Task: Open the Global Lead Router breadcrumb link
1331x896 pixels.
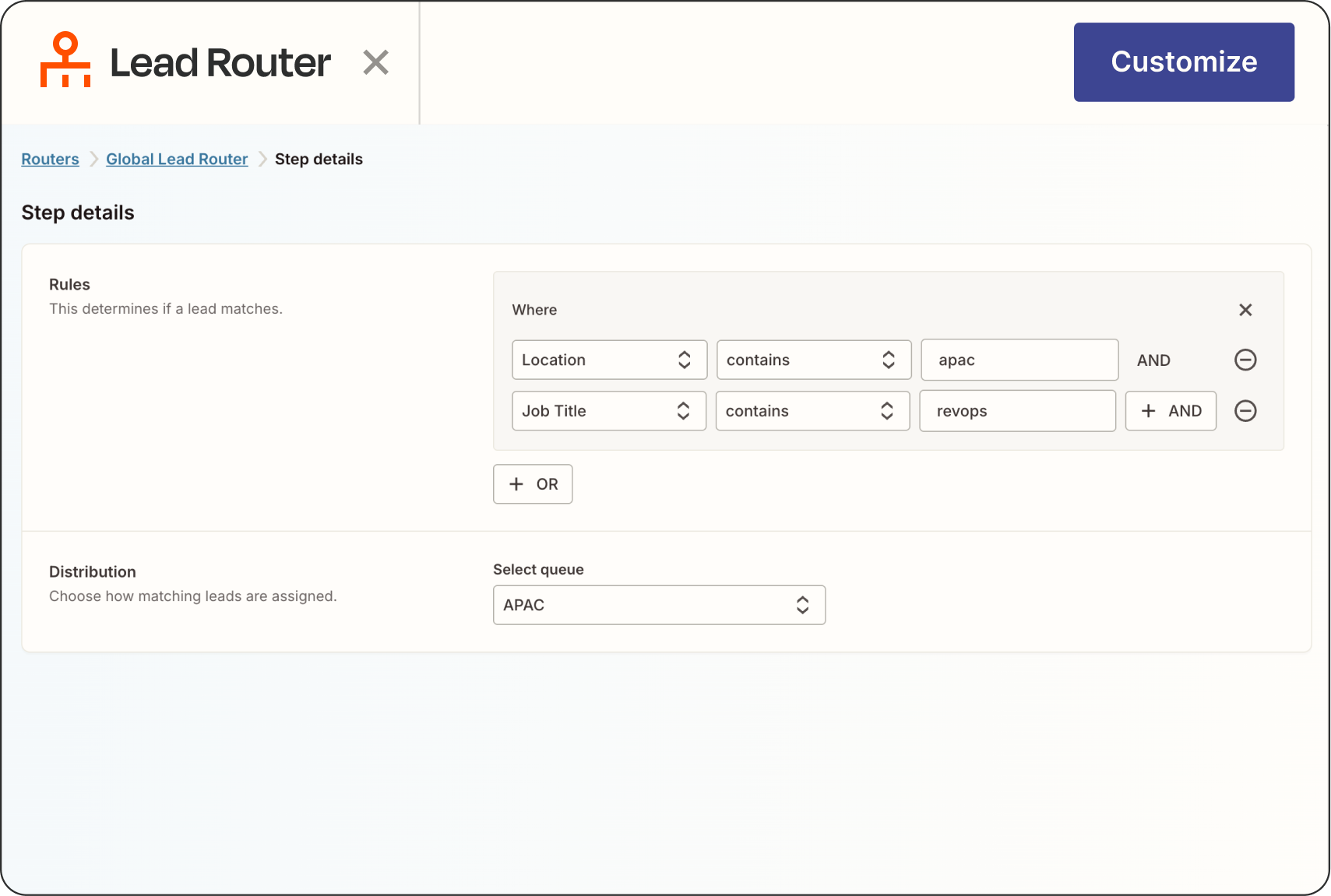Action: (x=177, y=159)
